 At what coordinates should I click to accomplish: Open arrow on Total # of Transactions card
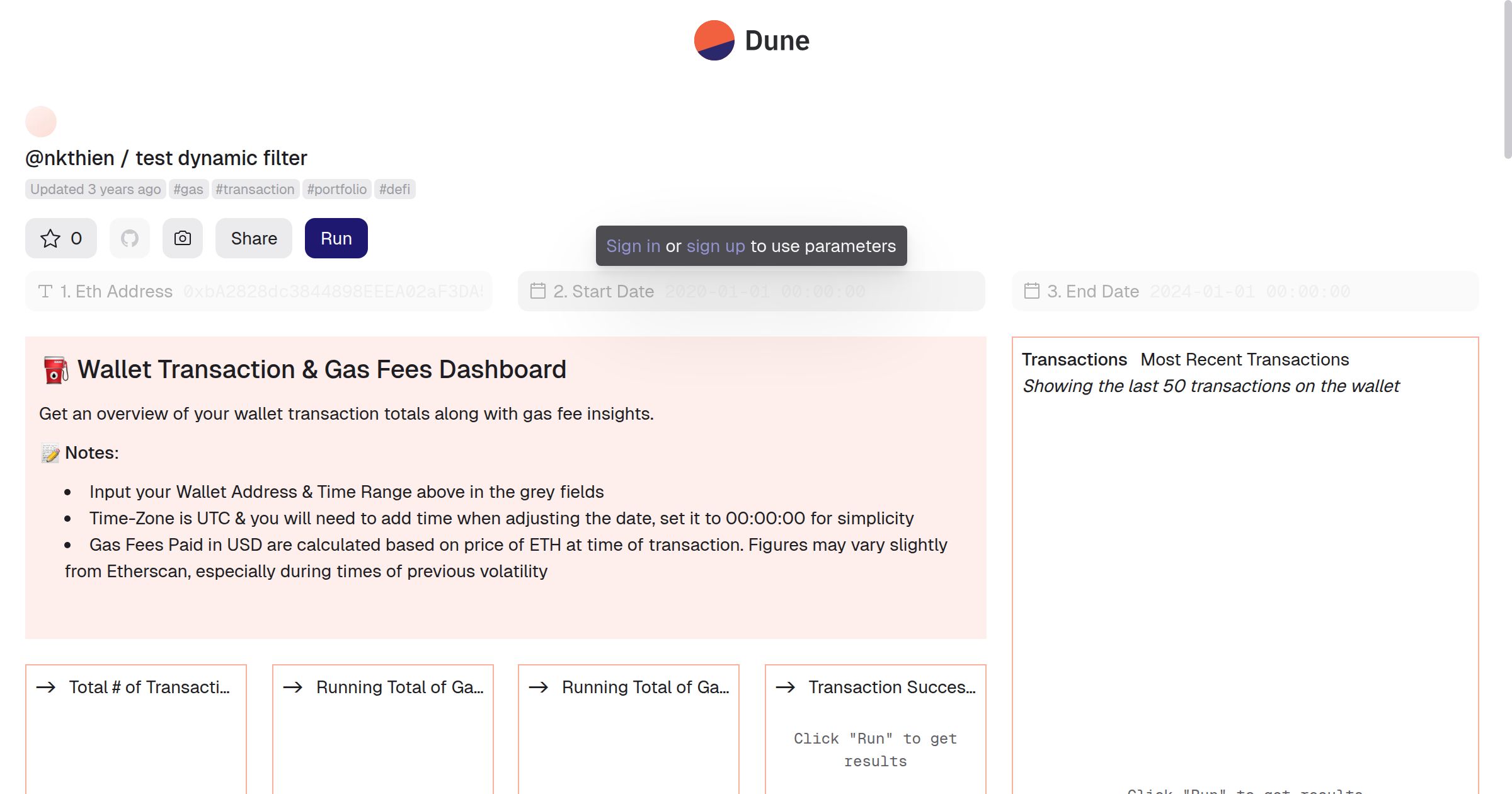[46, 687]
